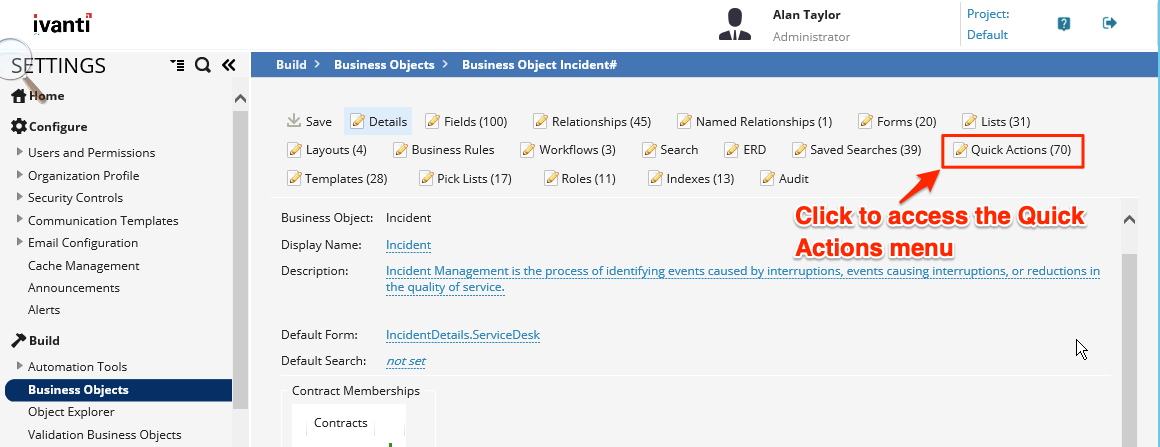The width and height of the screenshot is (1160, 447).
Task: Click the sidebar scroll-up arrow
Action: click(x=240, y=98)
